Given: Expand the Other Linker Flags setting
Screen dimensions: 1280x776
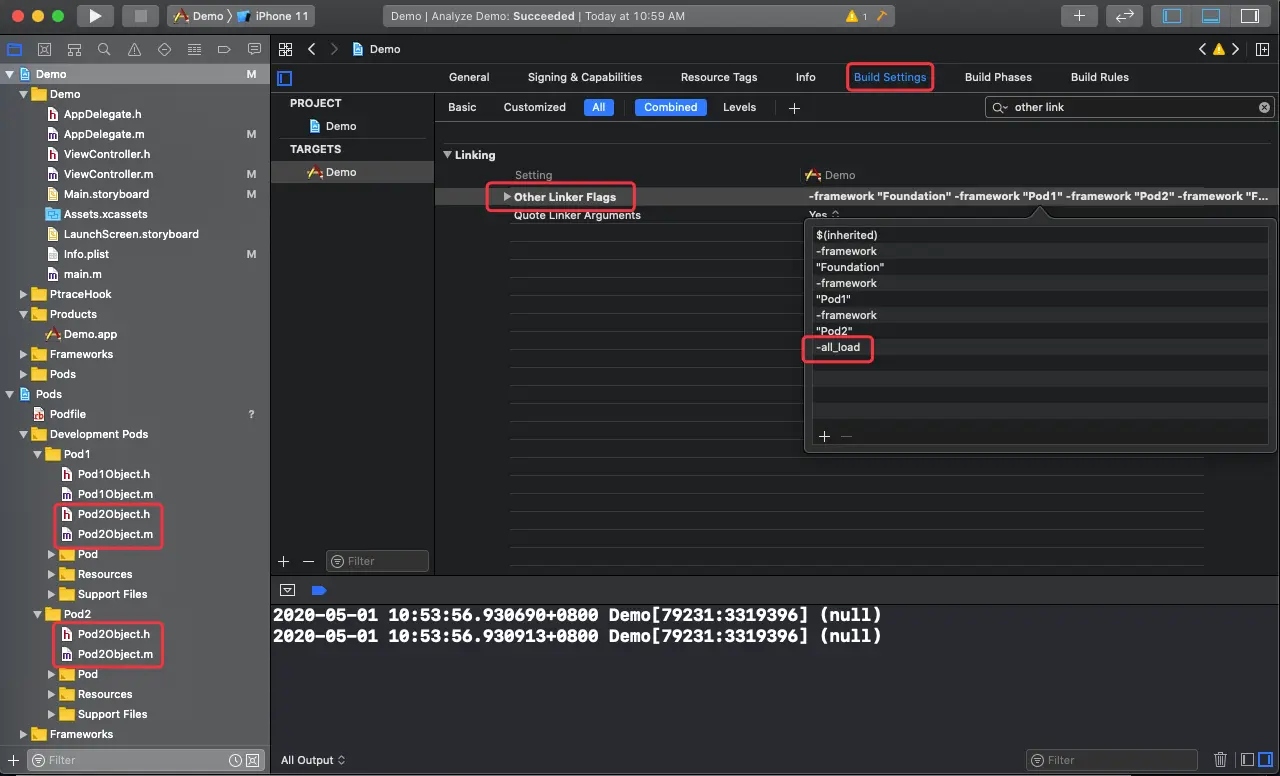Looking at the screenshot, I should click(507, 197).
